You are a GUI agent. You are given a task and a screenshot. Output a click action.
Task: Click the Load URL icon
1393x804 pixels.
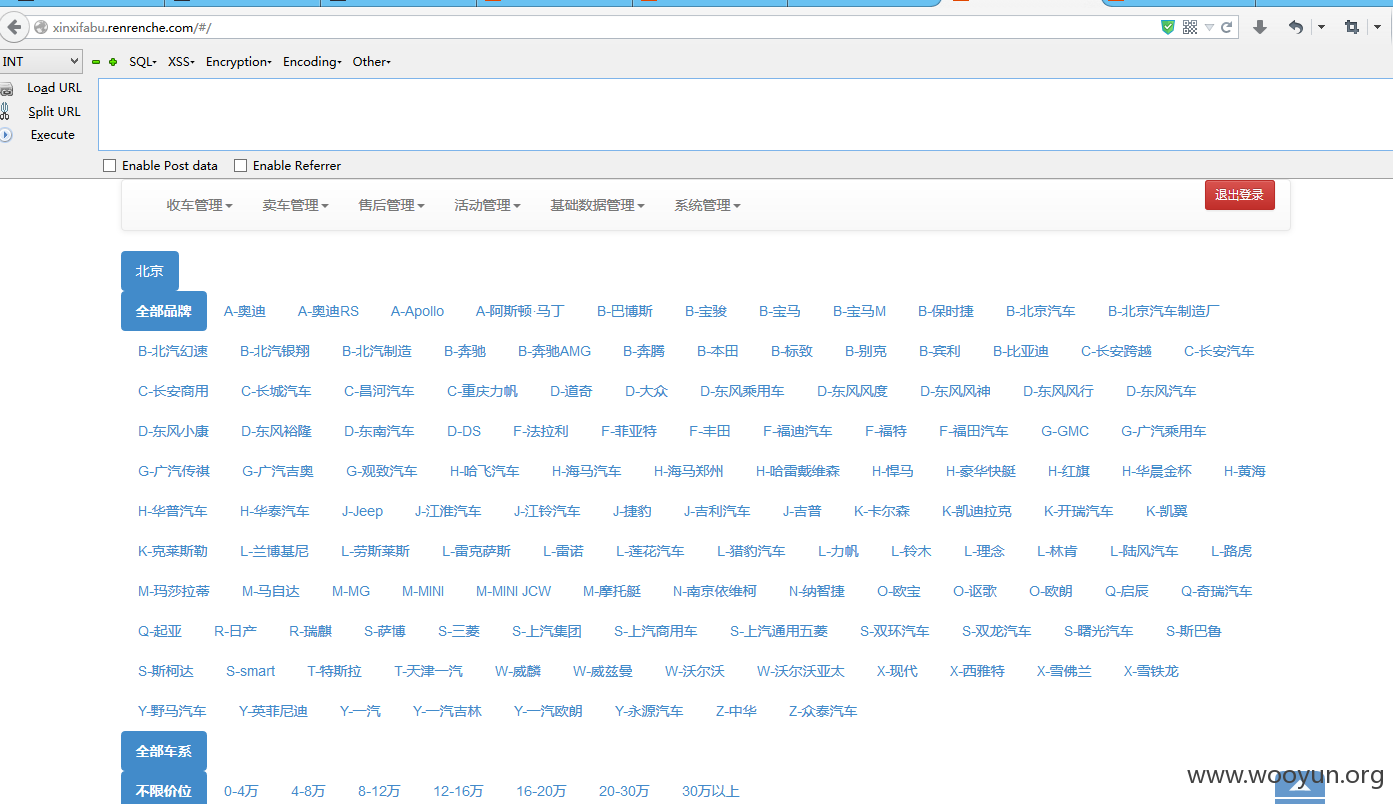(6, 89)
